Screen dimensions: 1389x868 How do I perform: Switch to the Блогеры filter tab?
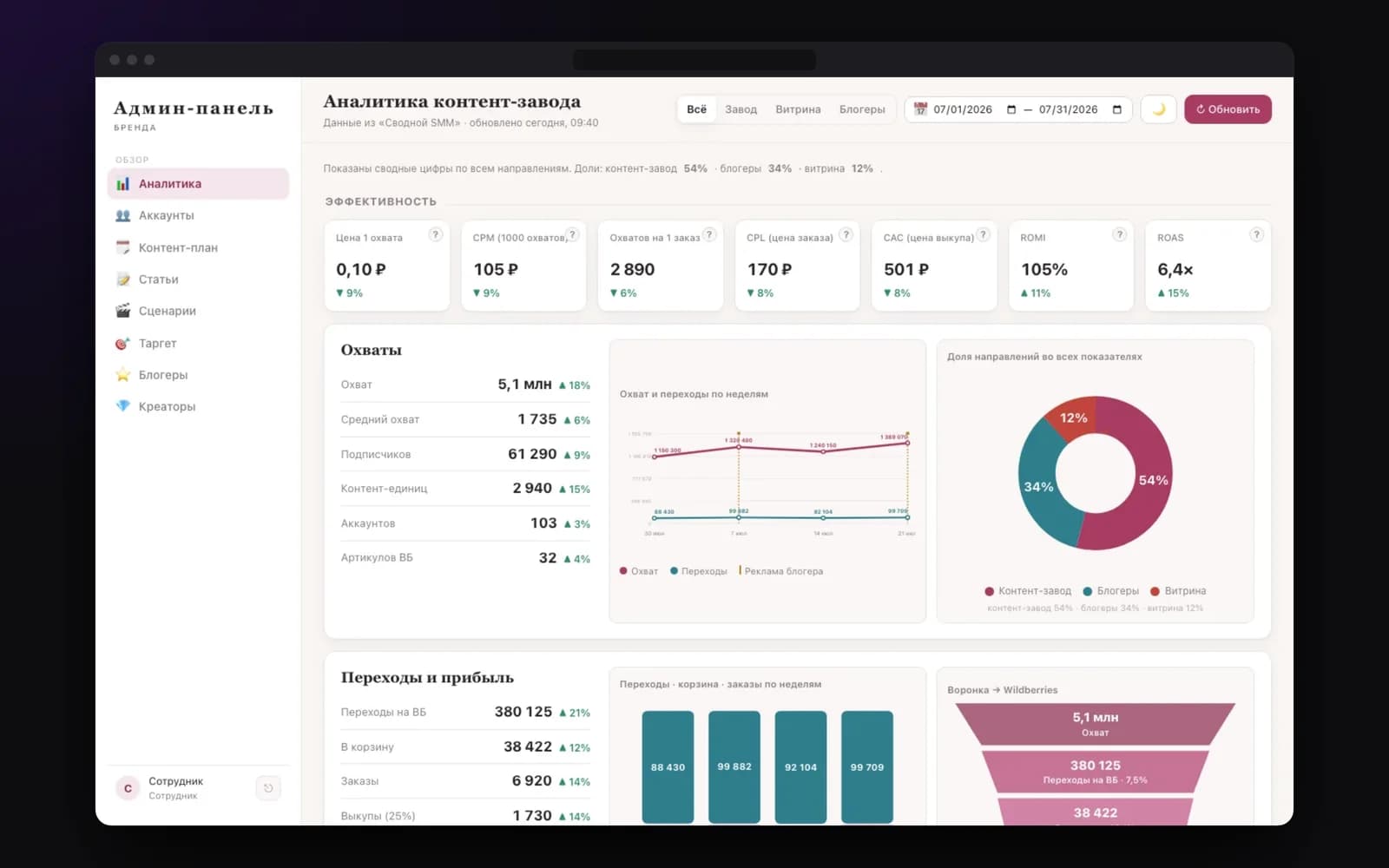(862, 109)
